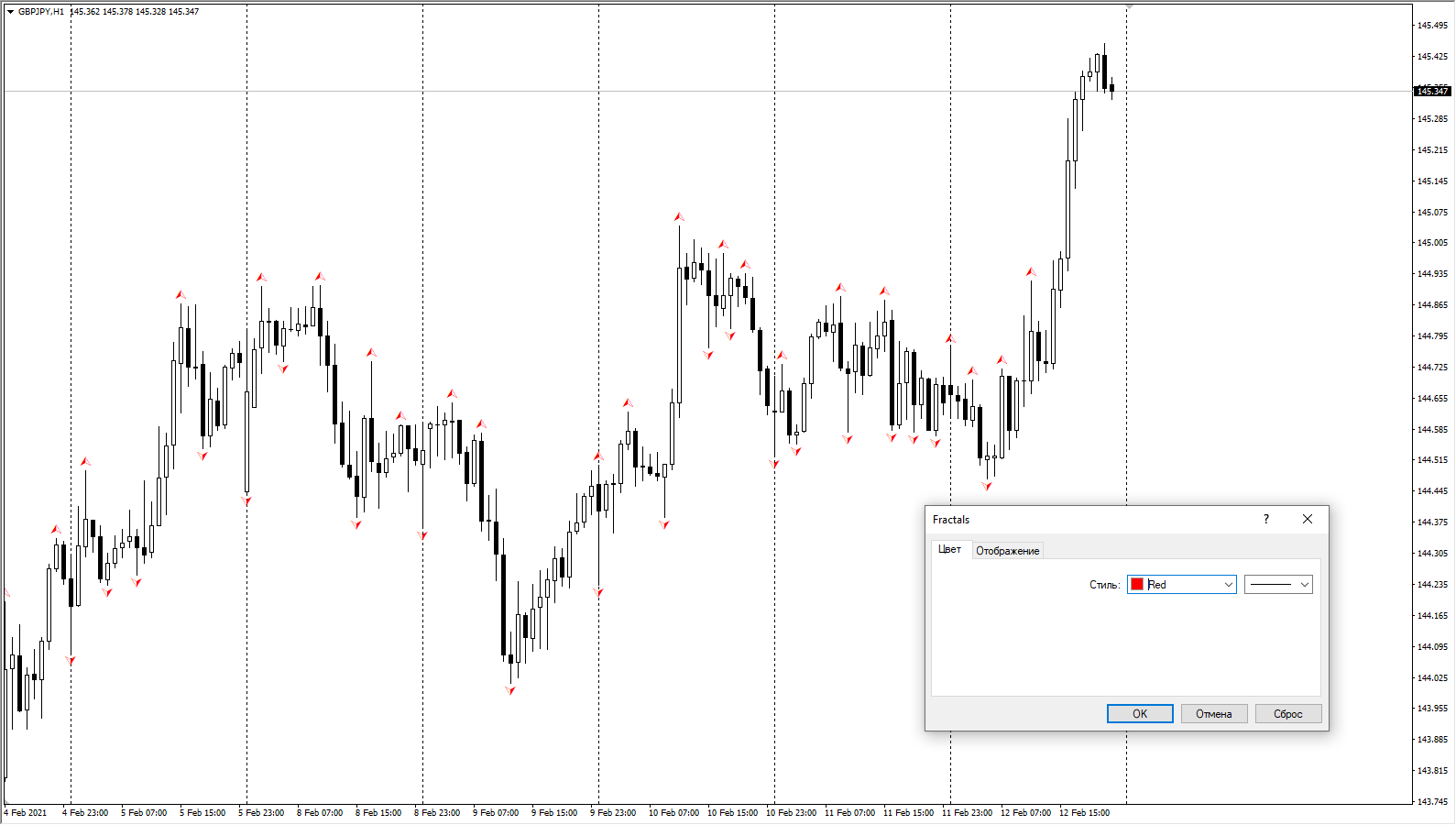This screenshot has width=1456, height=825.
Task: Close the Fractals dialog with the X
Action: (x=1307, y=520)
